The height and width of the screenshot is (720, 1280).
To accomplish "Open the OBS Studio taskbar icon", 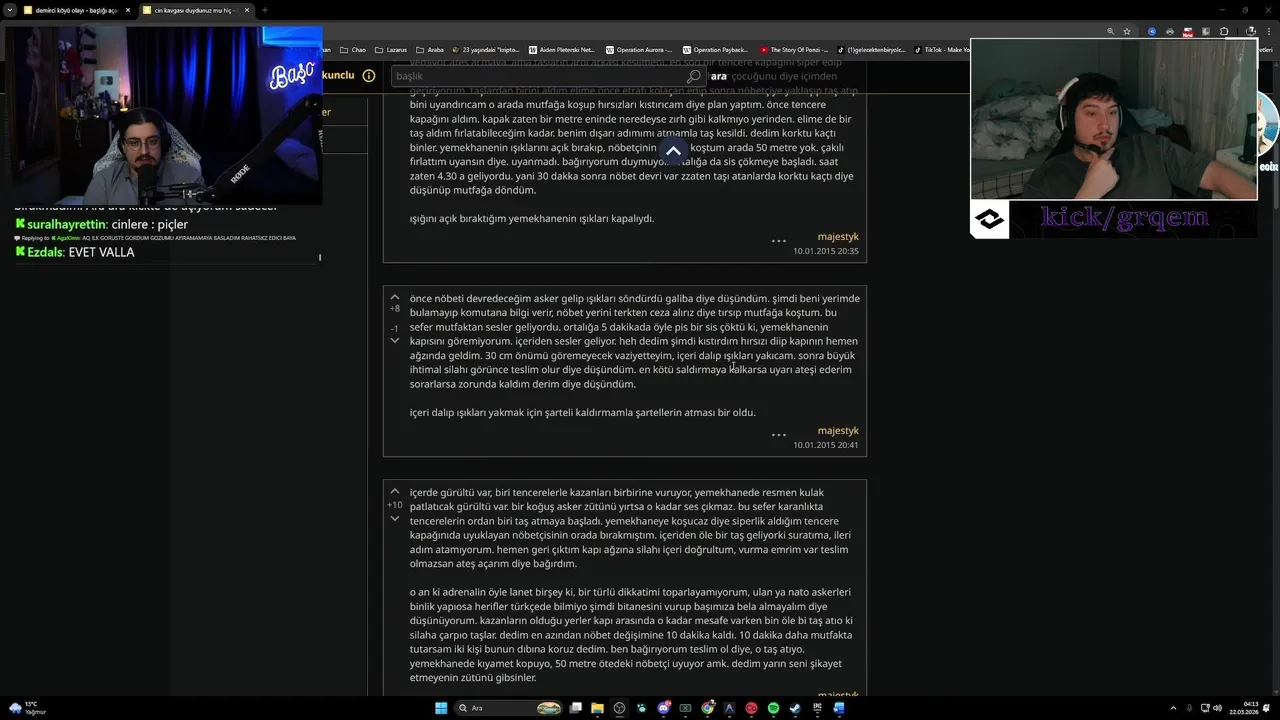I will tap(619, 708).
